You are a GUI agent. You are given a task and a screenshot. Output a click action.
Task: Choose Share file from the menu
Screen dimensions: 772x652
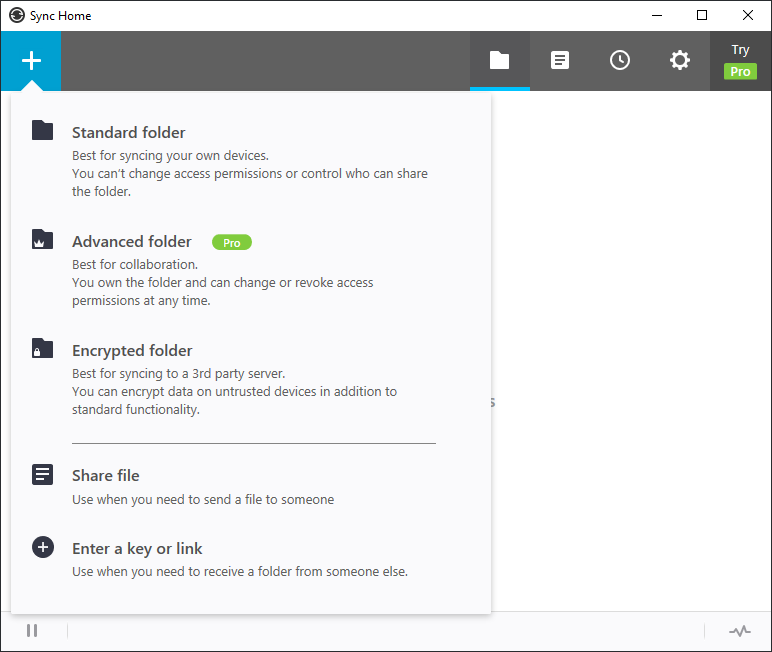[x=105, y=476]
